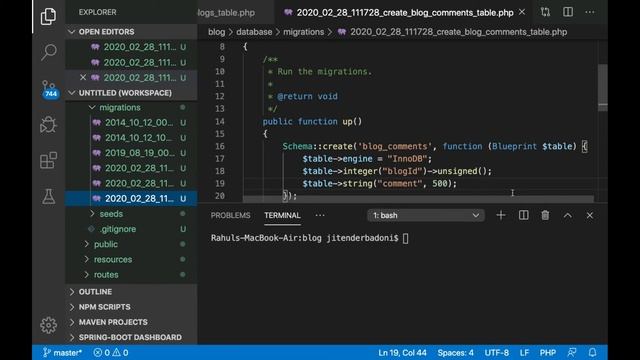
Task: Split the terminal panel
Action: pyautogui.click(x=523, y=215)
